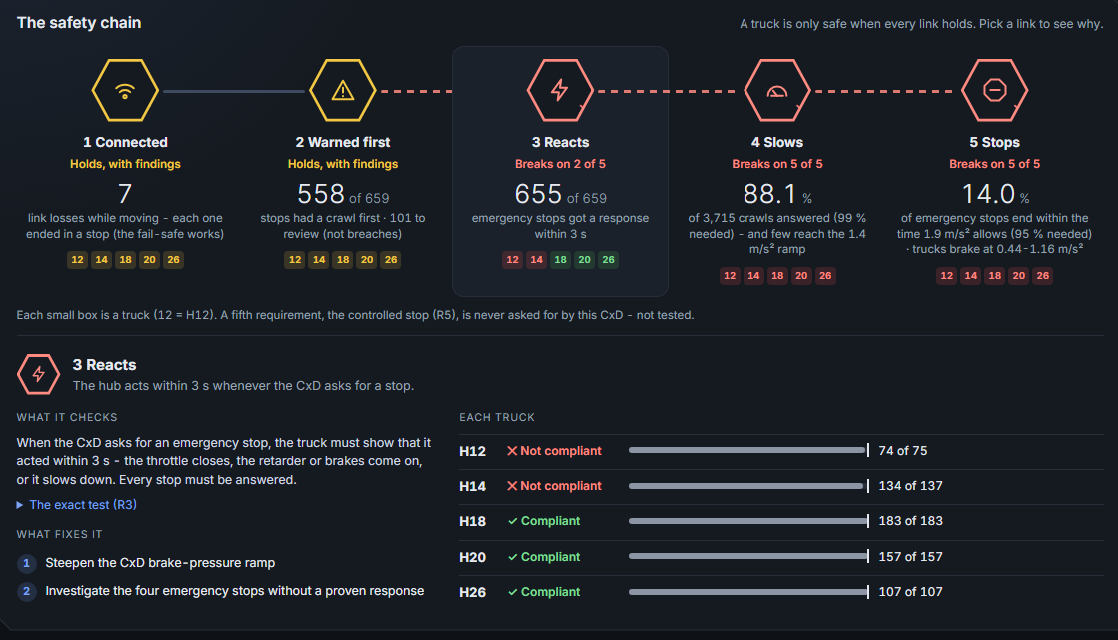Click "Investigate the four emergency stops" fix
The height and width of the screenshot is (640, 1118).
click(x=235, y=591)
